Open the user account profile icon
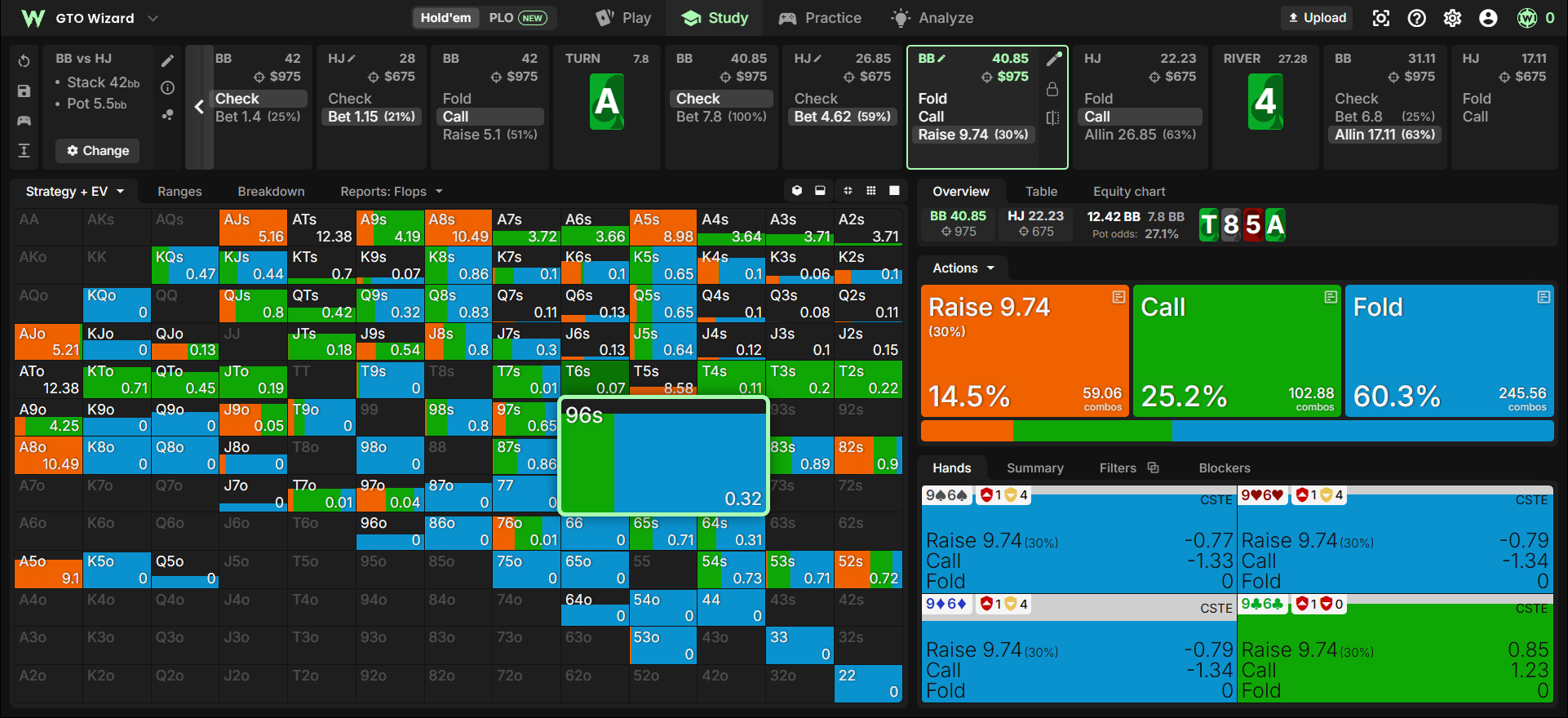Viewport: 1568px width, 718px height. point(1488,18)
